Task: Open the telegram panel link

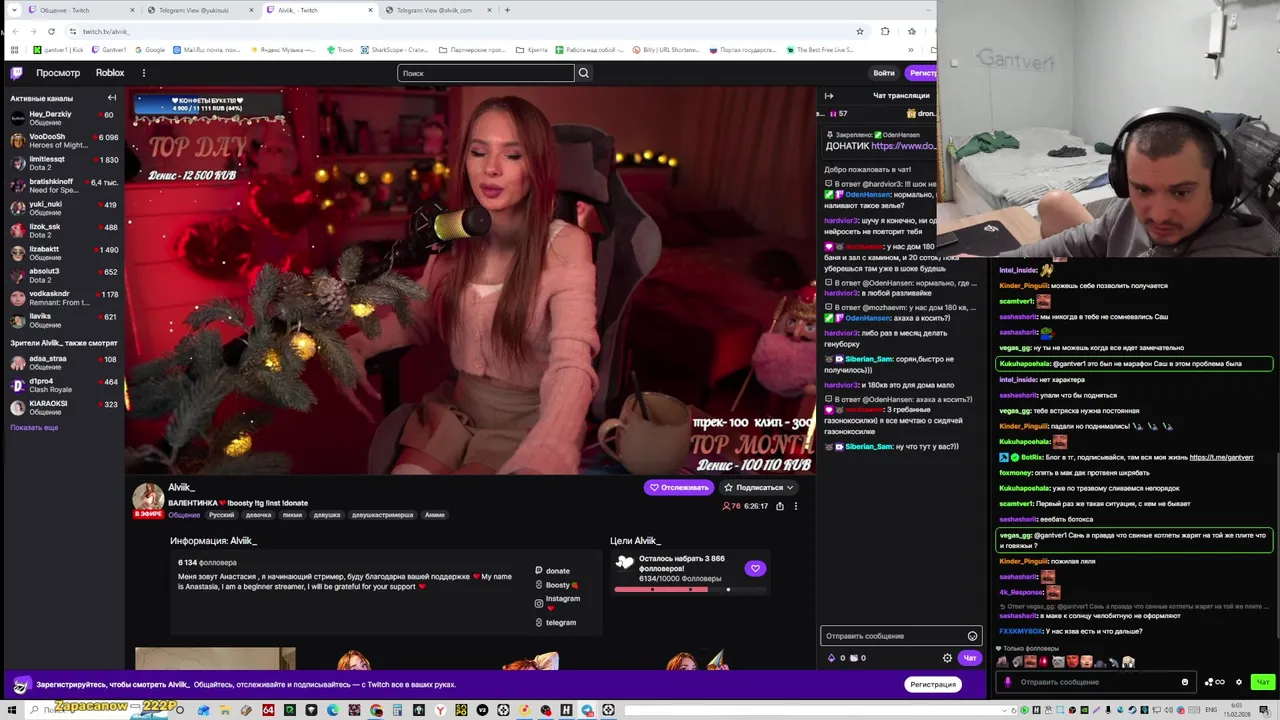Action: pos(555,623)
